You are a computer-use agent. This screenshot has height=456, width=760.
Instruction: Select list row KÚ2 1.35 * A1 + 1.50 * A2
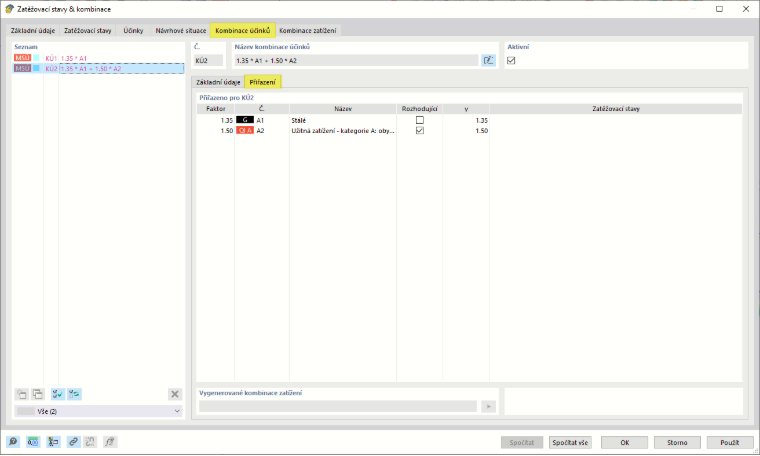click(99, 69)
